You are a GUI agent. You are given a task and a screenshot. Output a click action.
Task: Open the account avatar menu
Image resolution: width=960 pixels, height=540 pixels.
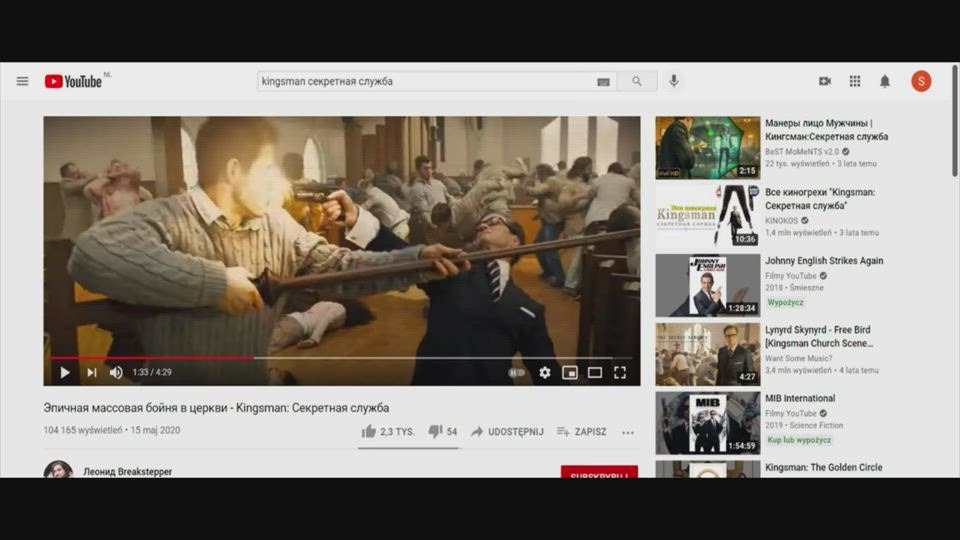tap(921, 81)
